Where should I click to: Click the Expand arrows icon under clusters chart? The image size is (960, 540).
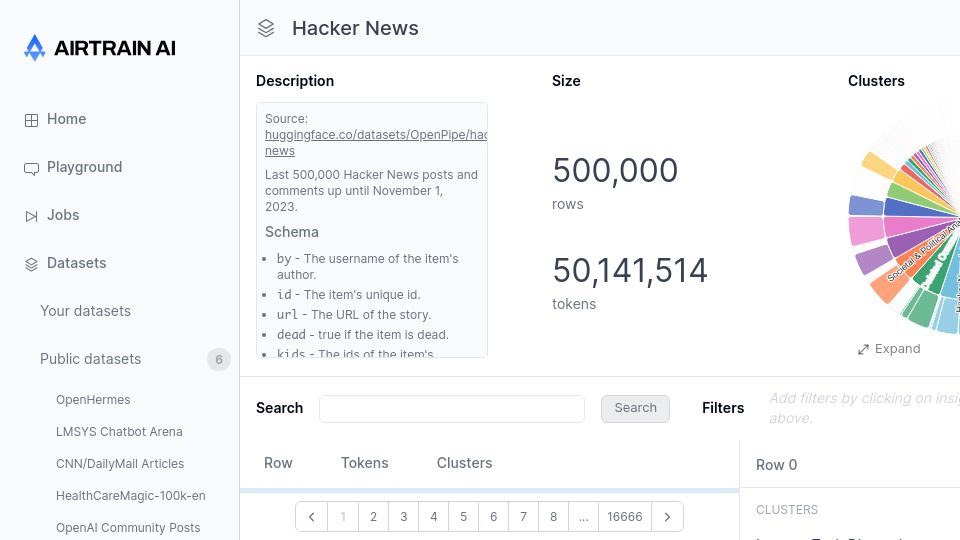pyautogui.click(x=863, y=350)
